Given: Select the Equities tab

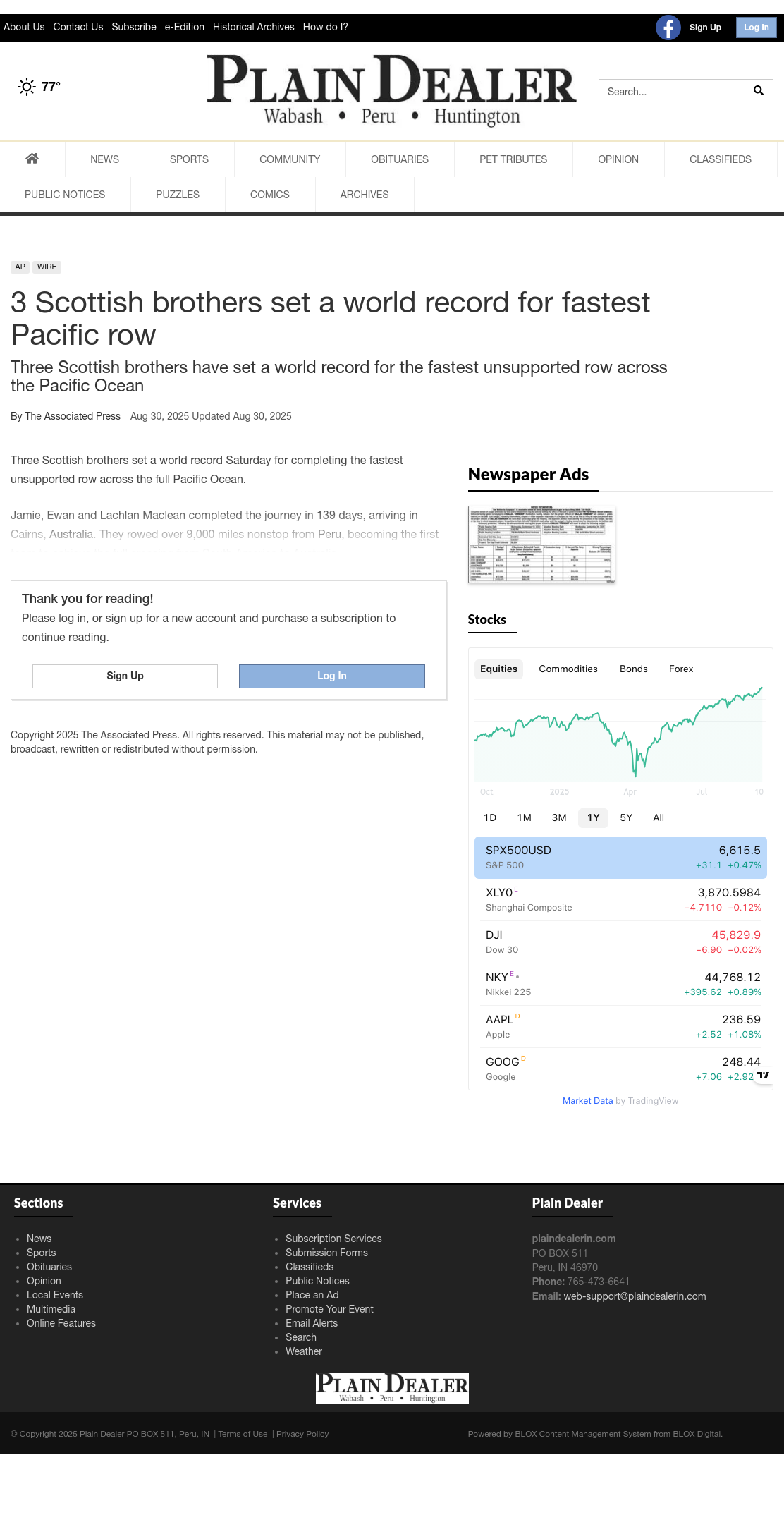Looking at the screenshot, I should click(498, 669).
